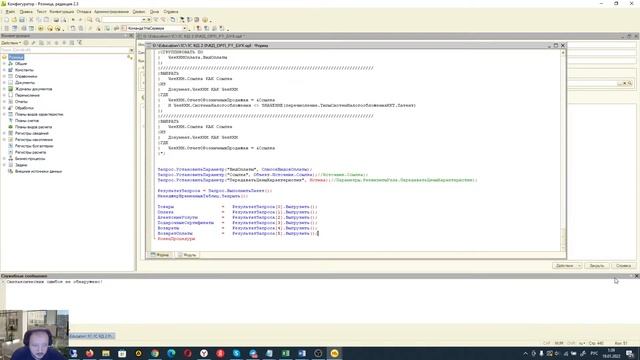Click the Yandex browser taskbar icon
This screenshot has height=360, width=640.
pos(204,353)
